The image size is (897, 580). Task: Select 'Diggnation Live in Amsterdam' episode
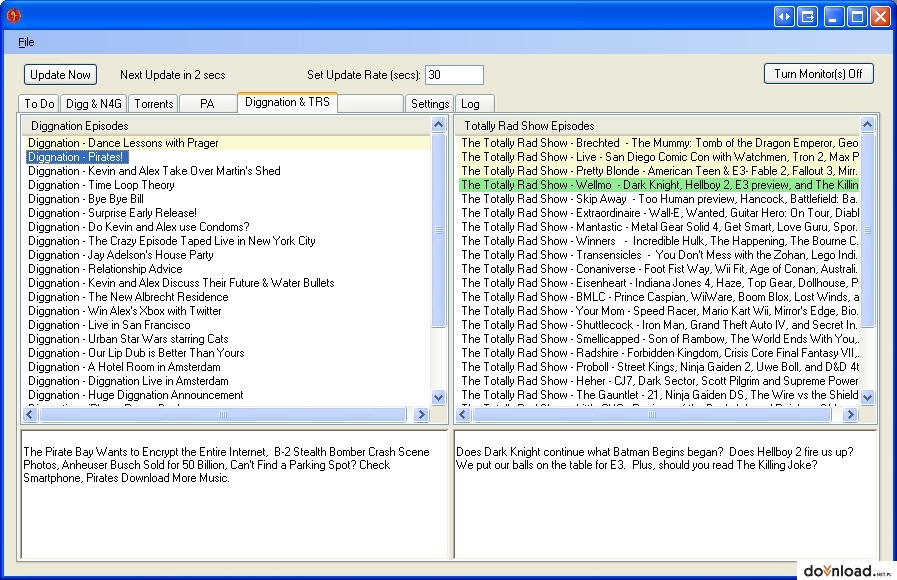point(128,381)
